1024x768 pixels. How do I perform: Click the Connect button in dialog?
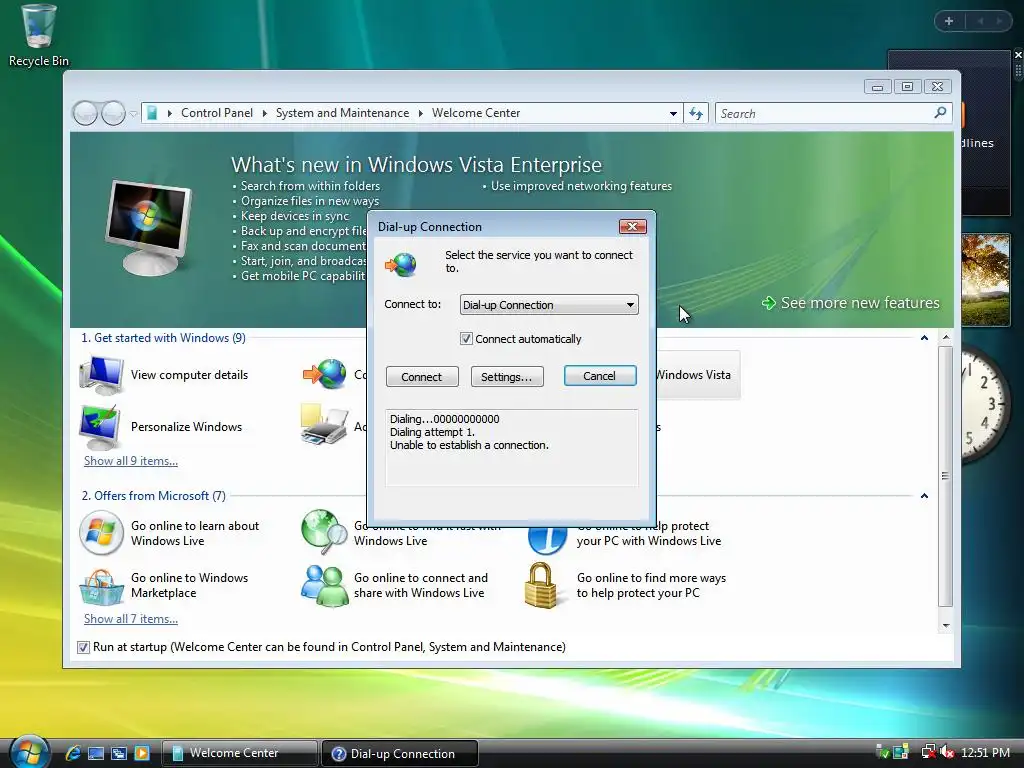[x=422, y=377]
